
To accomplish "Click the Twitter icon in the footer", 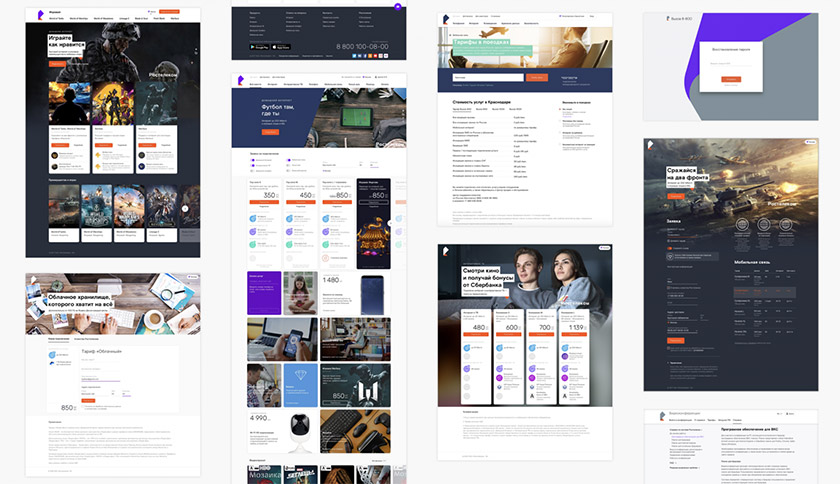I will (x=354, y=56).
